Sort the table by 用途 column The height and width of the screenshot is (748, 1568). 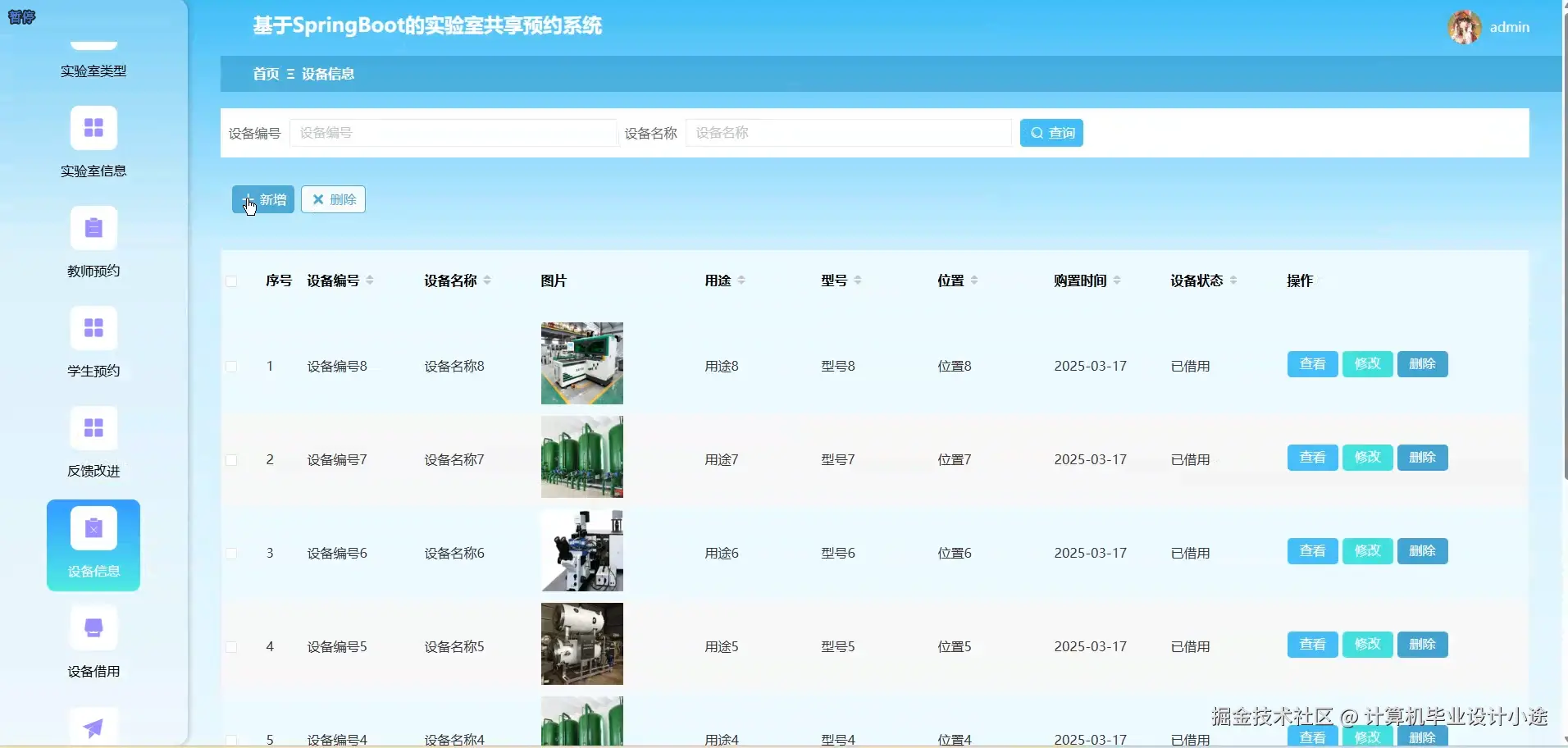click(741, 280)
